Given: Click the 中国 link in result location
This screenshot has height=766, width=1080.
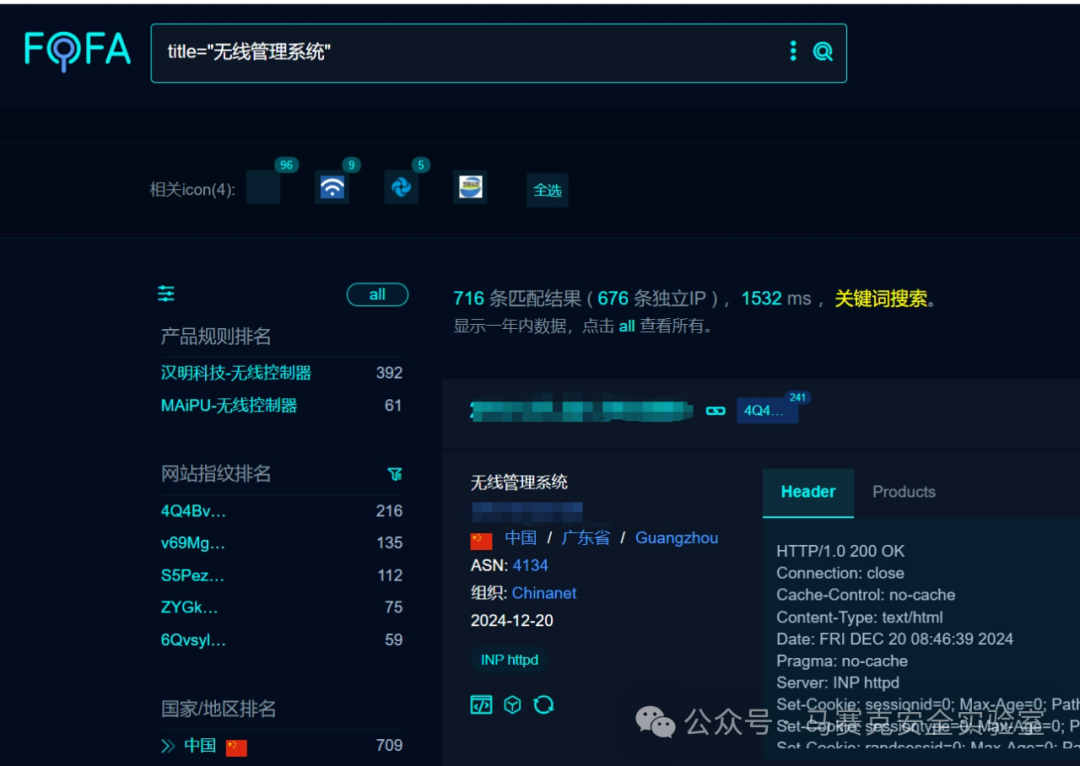Looking at the screenshot, I should click(x=520, y=538).
